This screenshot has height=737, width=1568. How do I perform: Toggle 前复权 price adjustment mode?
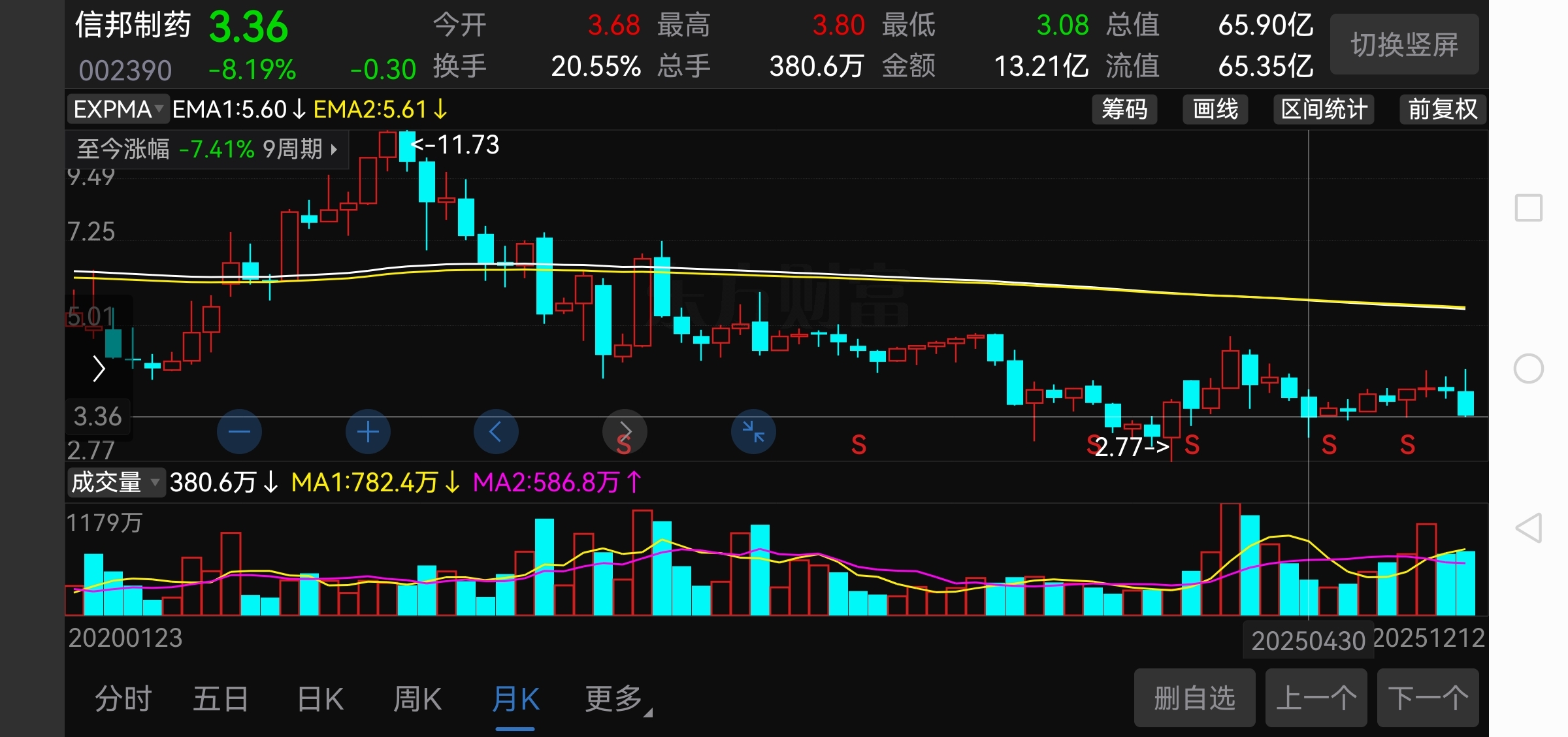click(x=1442, y=109)
